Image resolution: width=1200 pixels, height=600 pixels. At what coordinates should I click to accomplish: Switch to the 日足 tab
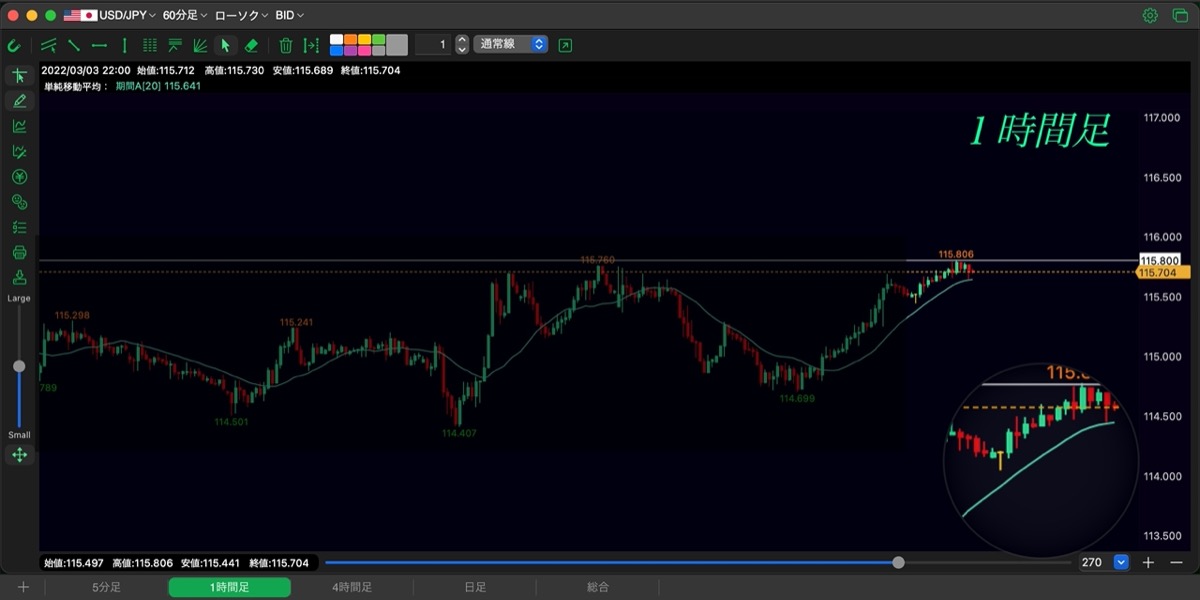475,587
